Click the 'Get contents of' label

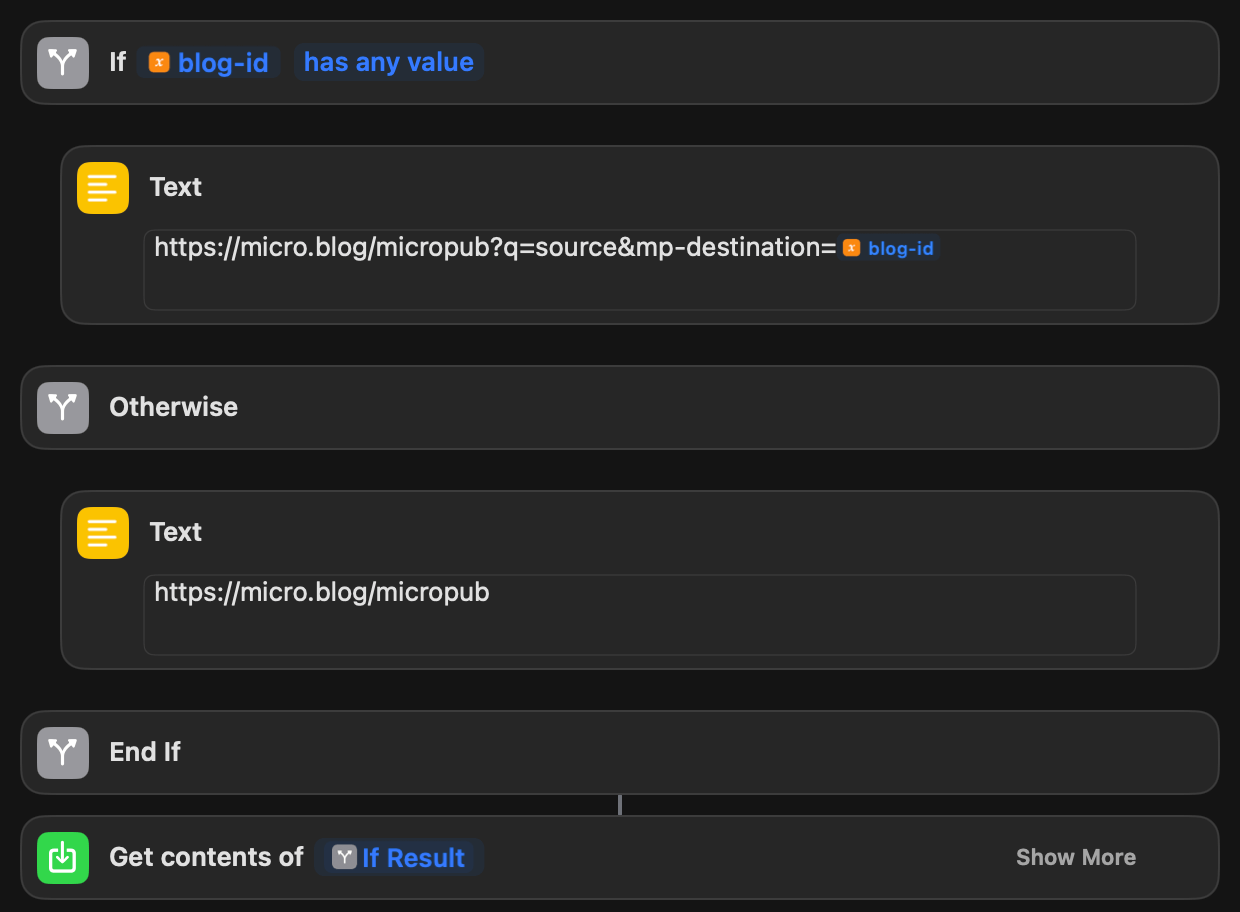pyautogui.click(x=206, y=857)
